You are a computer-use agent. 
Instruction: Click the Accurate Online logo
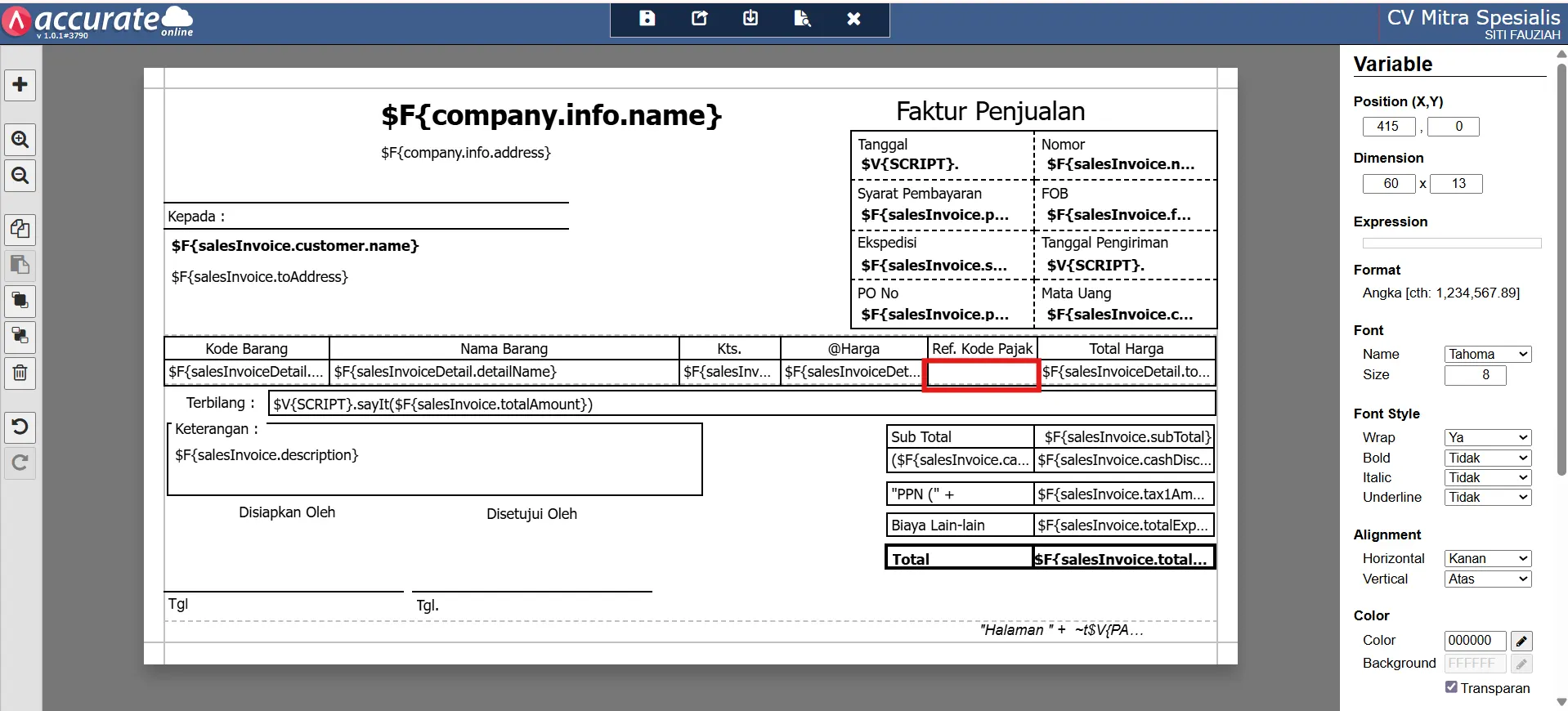click(98, 21)
